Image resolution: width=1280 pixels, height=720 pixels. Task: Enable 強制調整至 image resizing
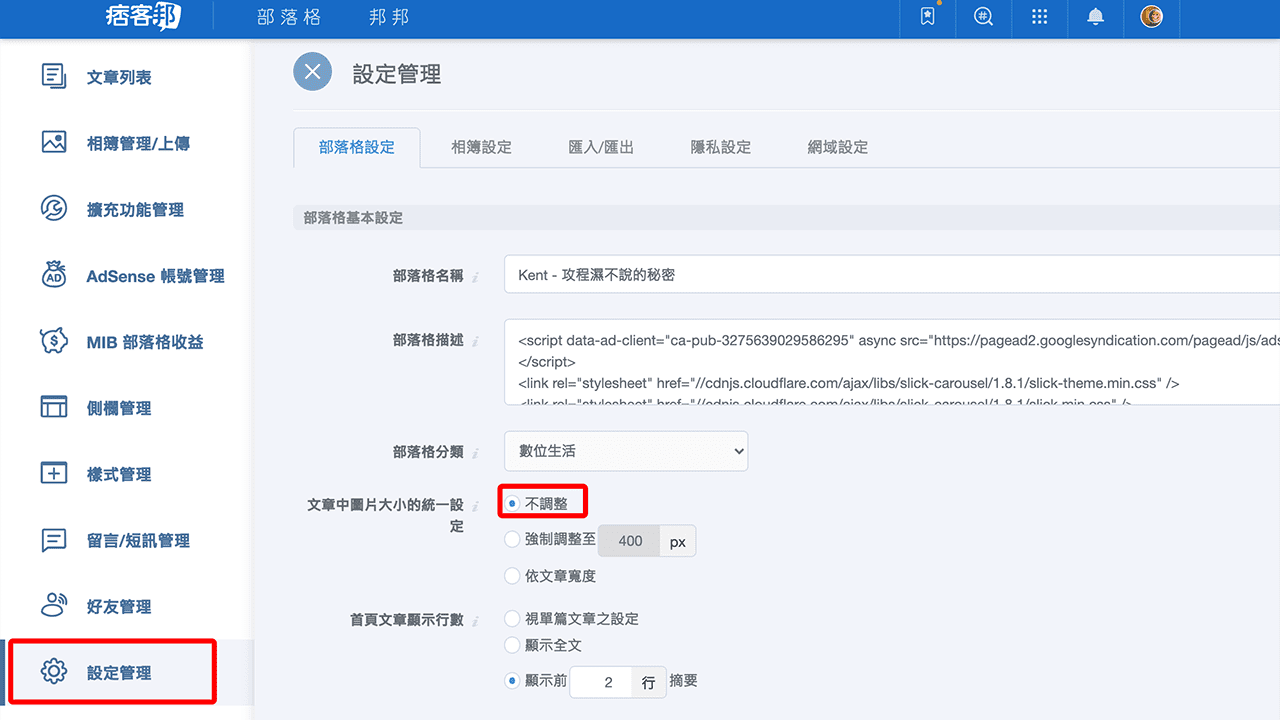(x=512, y=540)
